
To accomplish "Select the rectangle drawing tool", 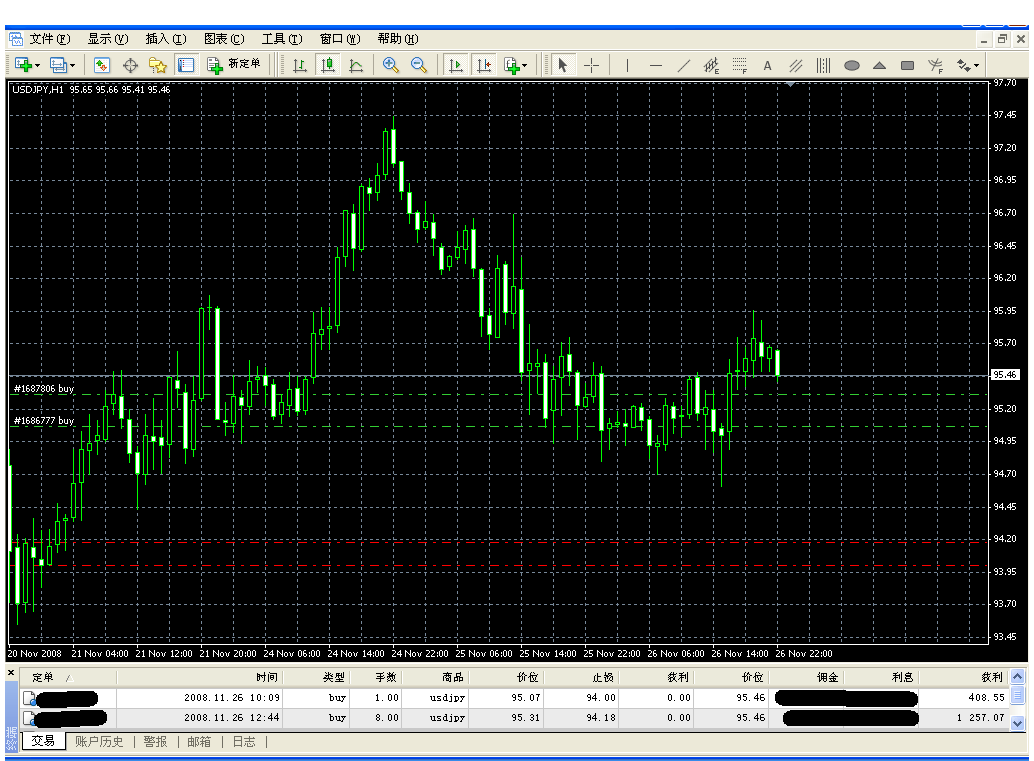I will tap(907, 65).
